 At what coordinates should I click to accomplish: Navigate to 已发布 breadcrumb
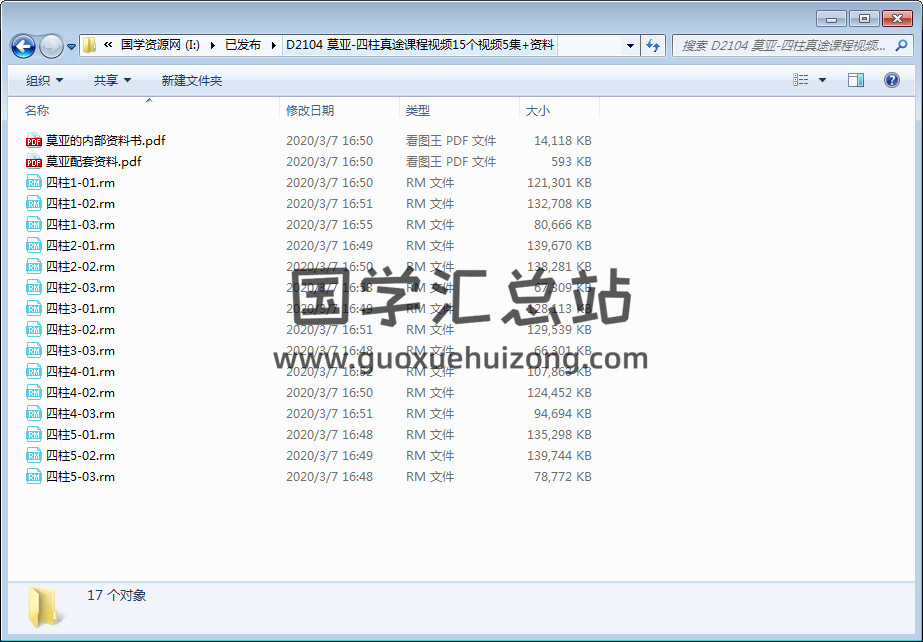243,45
